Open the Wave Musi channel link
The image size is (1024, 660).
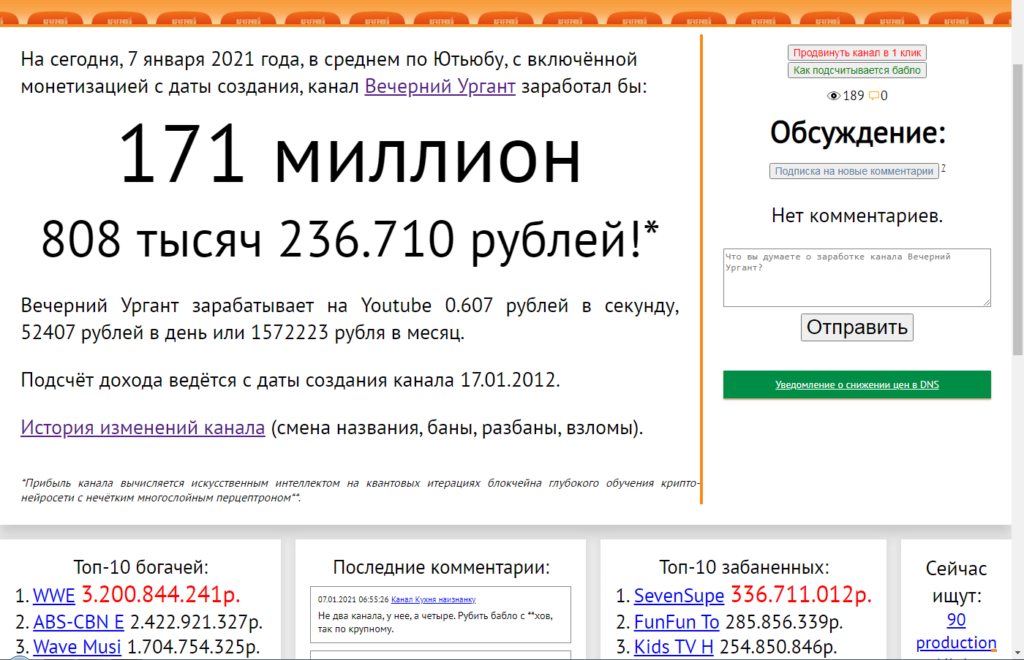click(77, 647)
